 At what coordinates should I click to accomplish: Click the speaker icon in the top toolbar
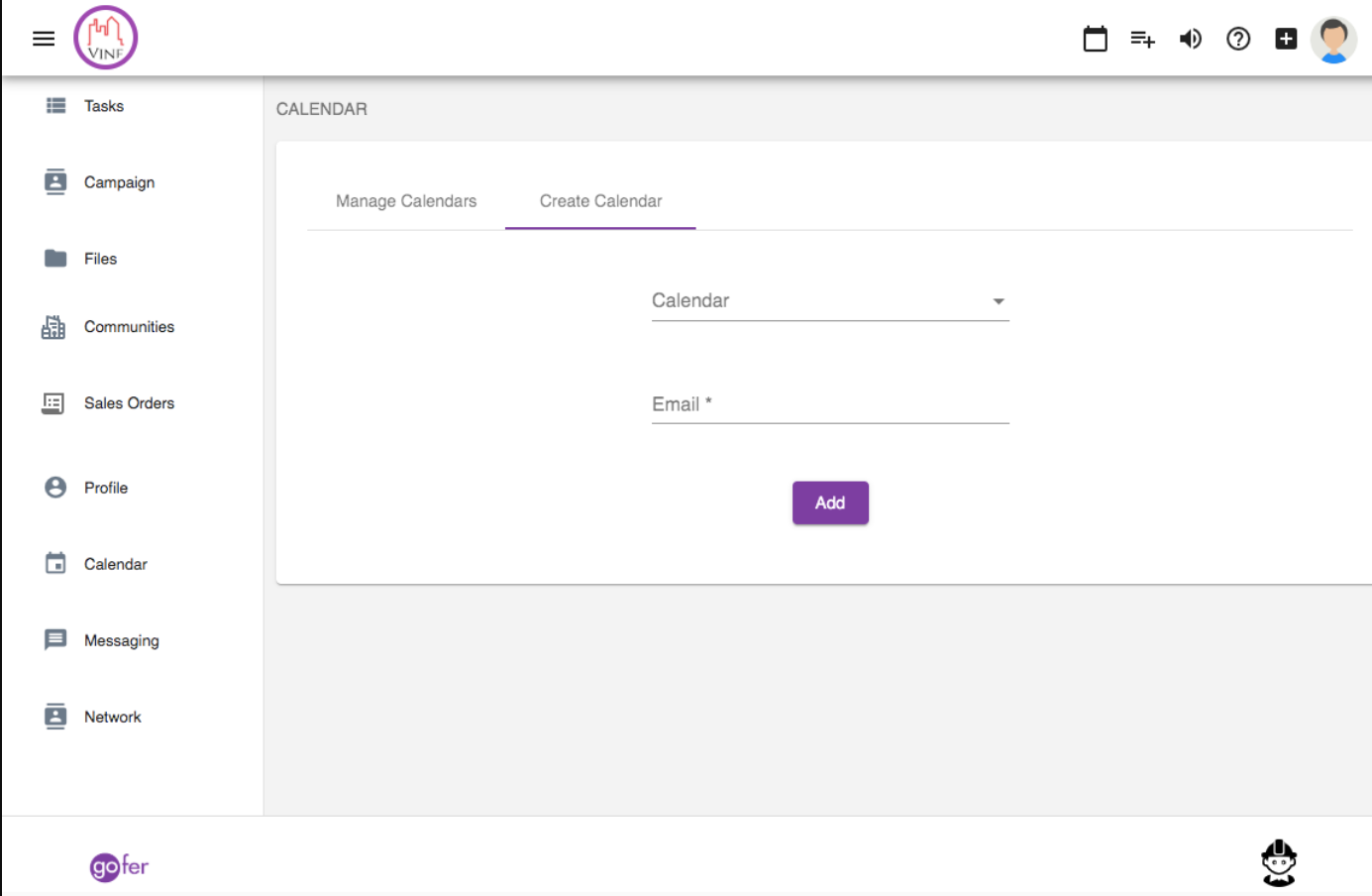point(1190,38)
